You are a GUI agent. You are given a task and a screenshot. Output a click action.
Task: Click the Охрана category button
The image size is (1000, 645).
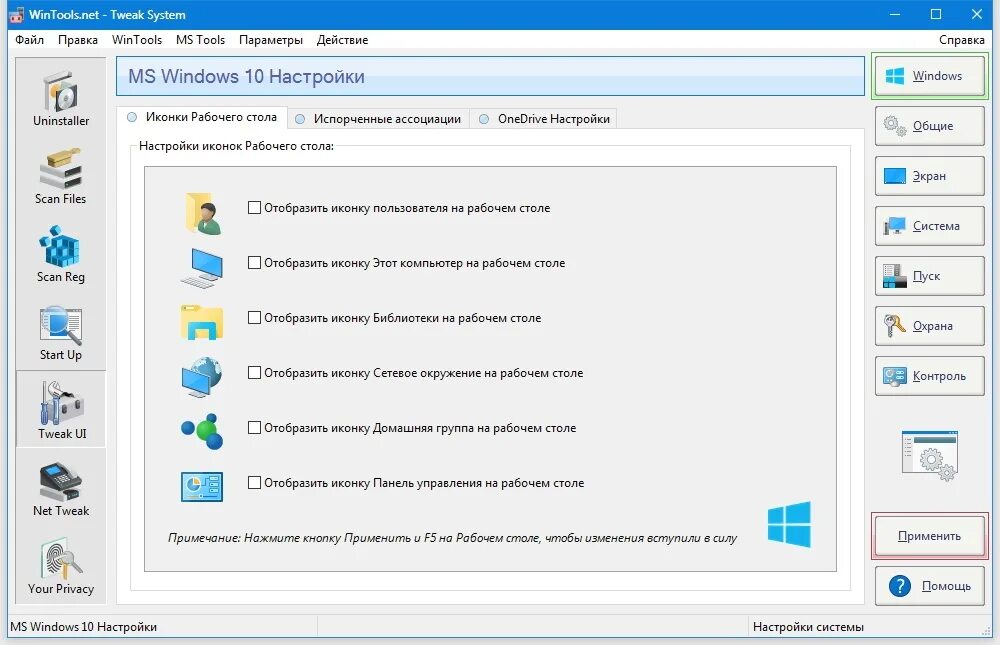click(x=929, y=326)
